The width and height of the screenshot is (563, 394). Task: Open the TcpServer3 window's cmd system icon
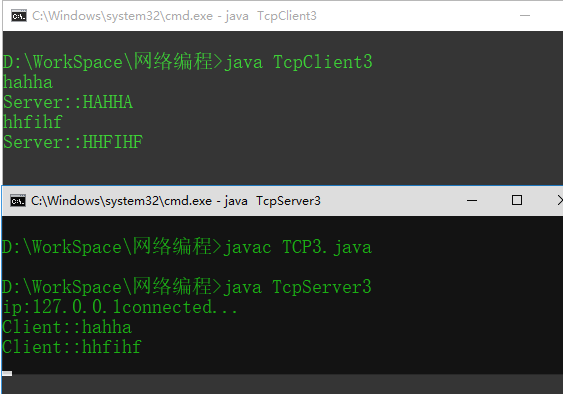point(18,201)
